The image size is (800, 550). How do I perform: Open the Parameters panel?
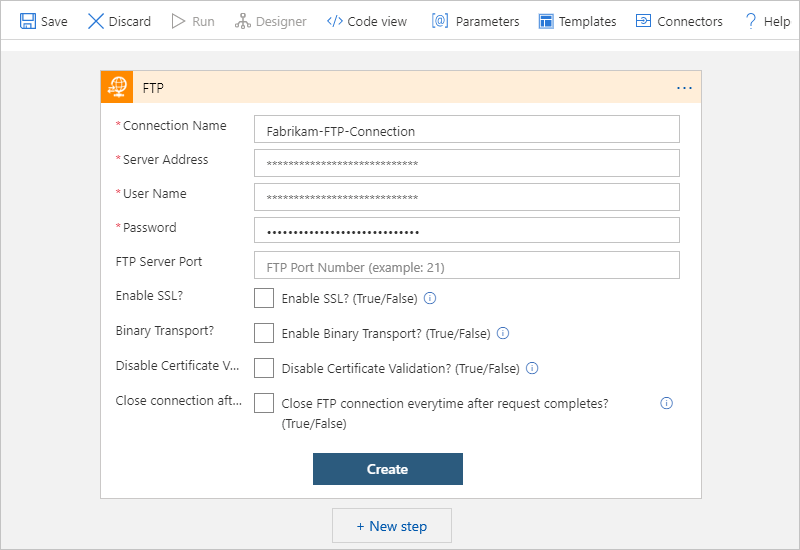pyautogui.click(x=475, y=21)
